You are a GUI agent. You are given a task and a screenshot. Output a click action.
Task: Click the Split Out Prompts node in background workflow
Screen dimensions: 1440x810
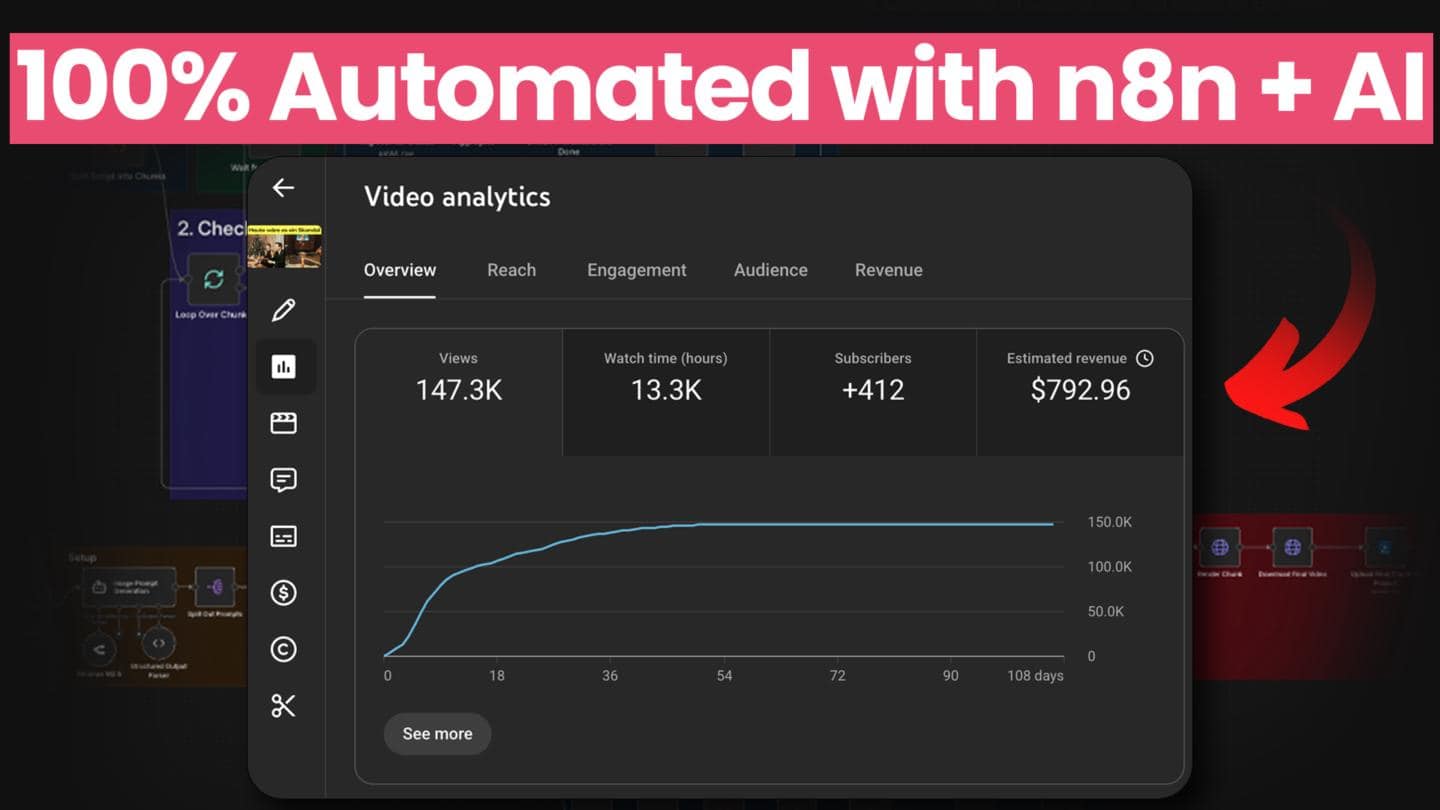click(215, 586)
